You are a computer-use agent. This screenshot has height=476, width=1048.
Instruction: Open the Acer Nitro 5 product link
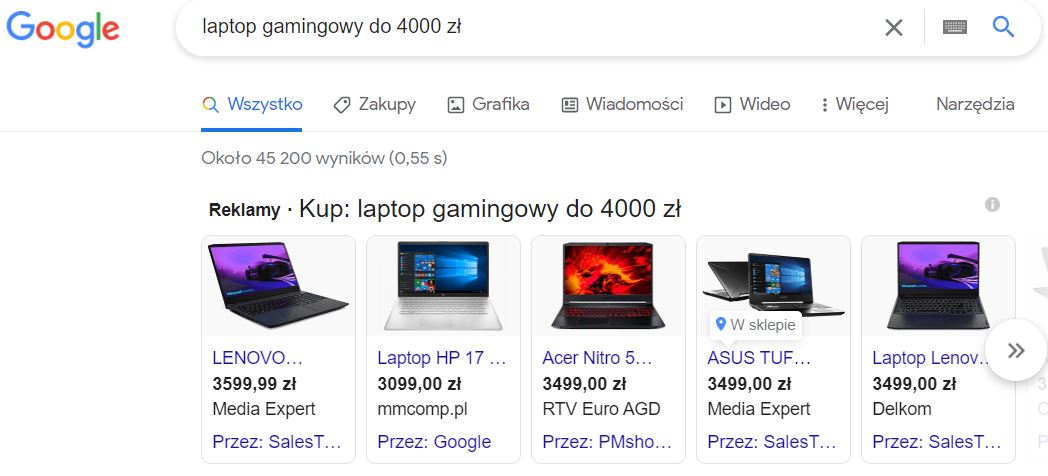coord(597,358)
